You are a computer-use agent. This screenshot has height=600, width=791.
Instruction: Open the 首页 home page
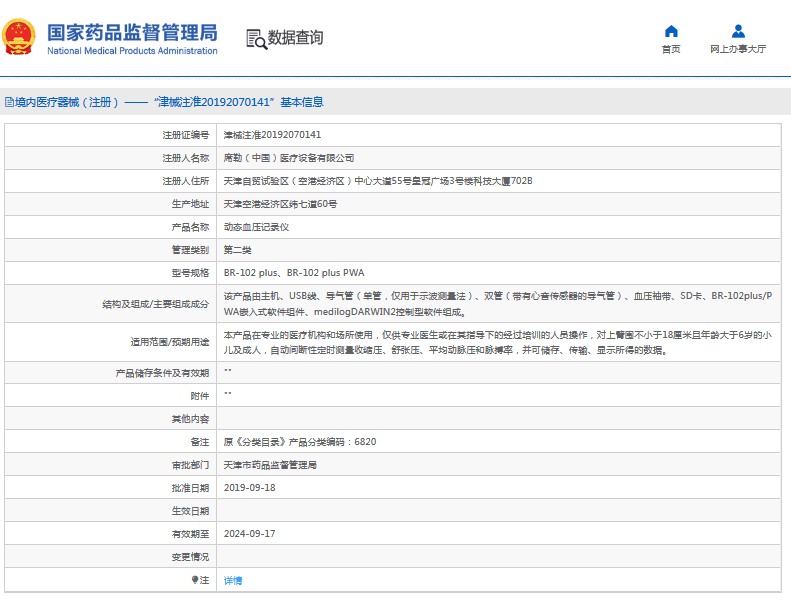pyautogui.click(x=671, y=49)
